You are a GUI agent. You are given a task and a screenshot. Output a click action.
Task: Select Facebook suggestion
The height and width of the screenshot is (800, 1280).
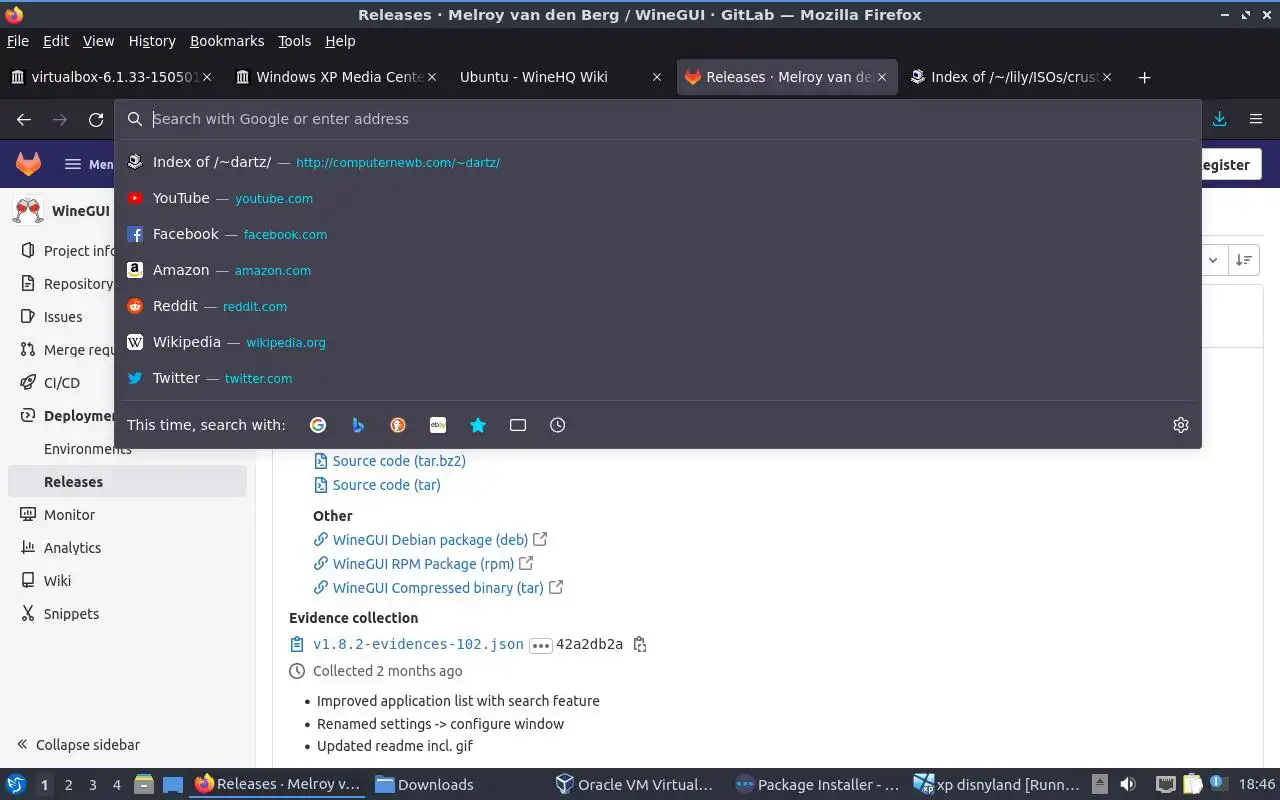tap(658, 234)
